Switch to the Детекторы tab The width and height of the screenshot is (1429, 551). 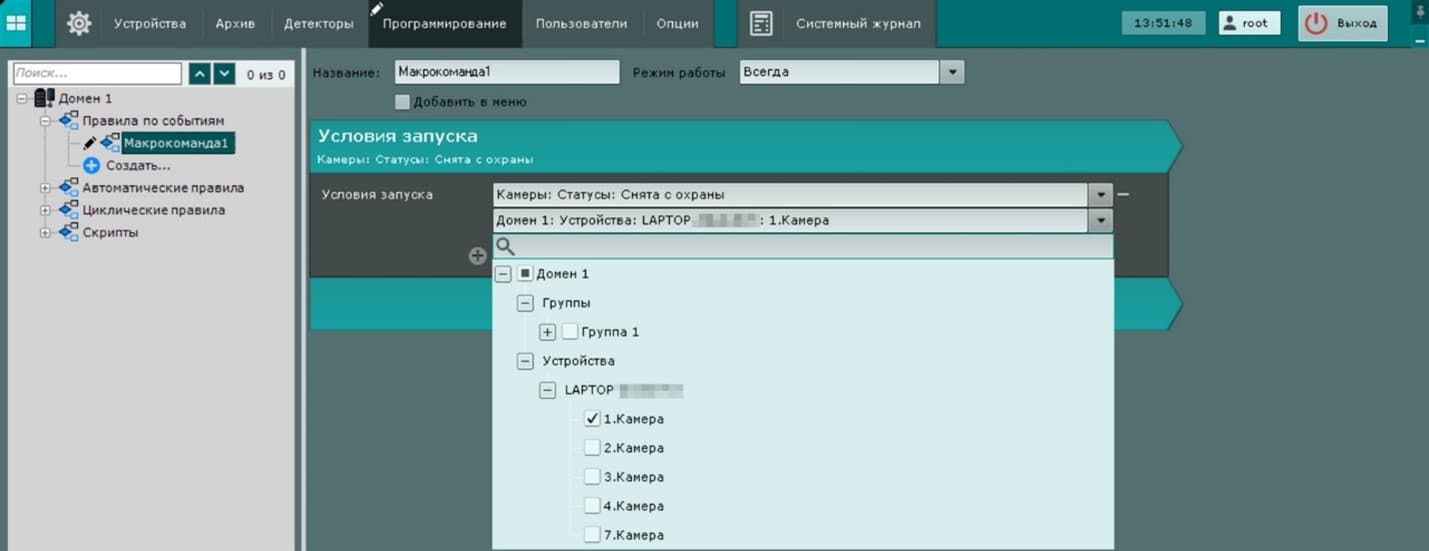(319, 23)
